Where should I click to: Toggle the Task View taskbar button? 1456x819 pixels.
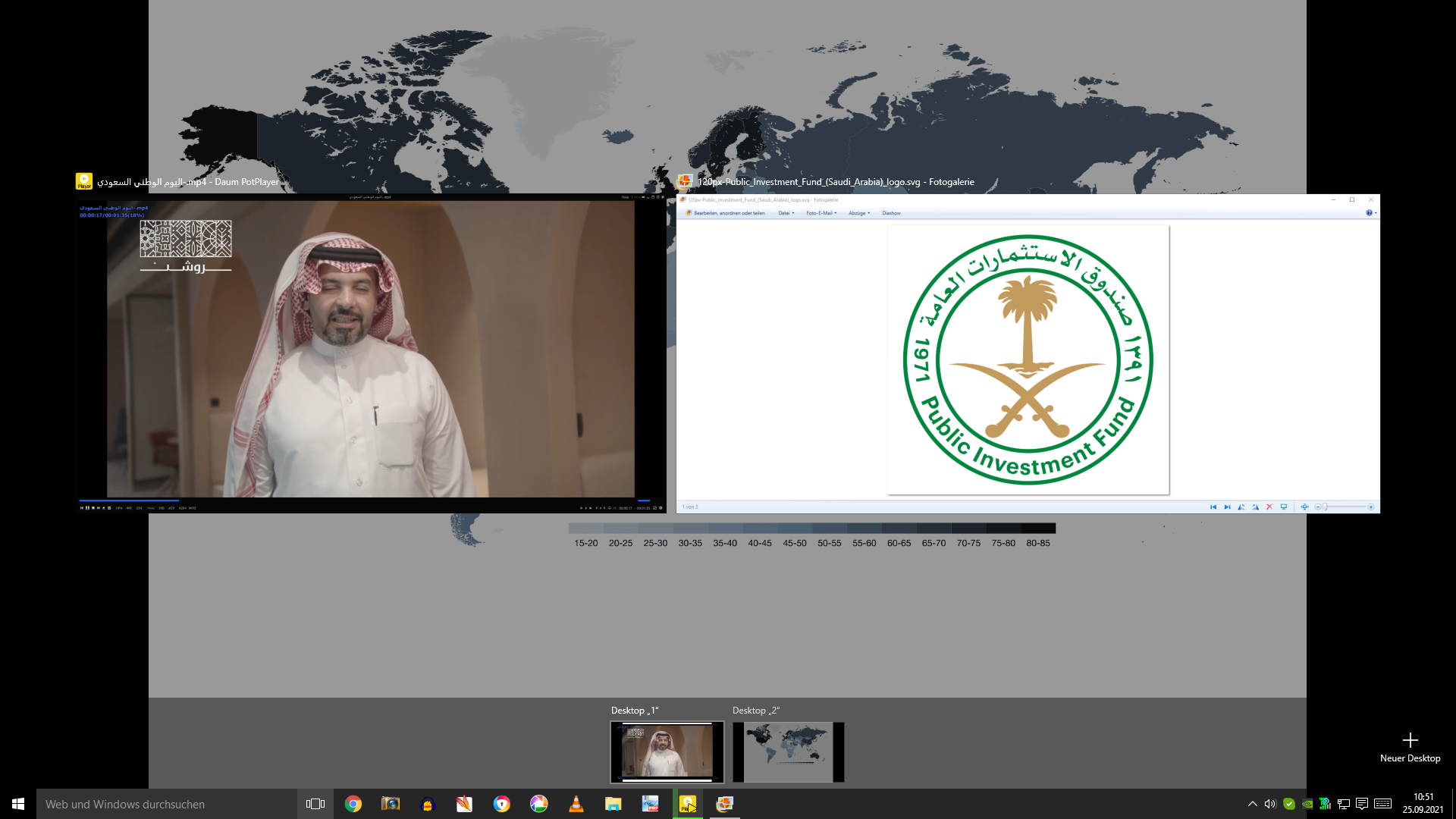pos(315,804)
